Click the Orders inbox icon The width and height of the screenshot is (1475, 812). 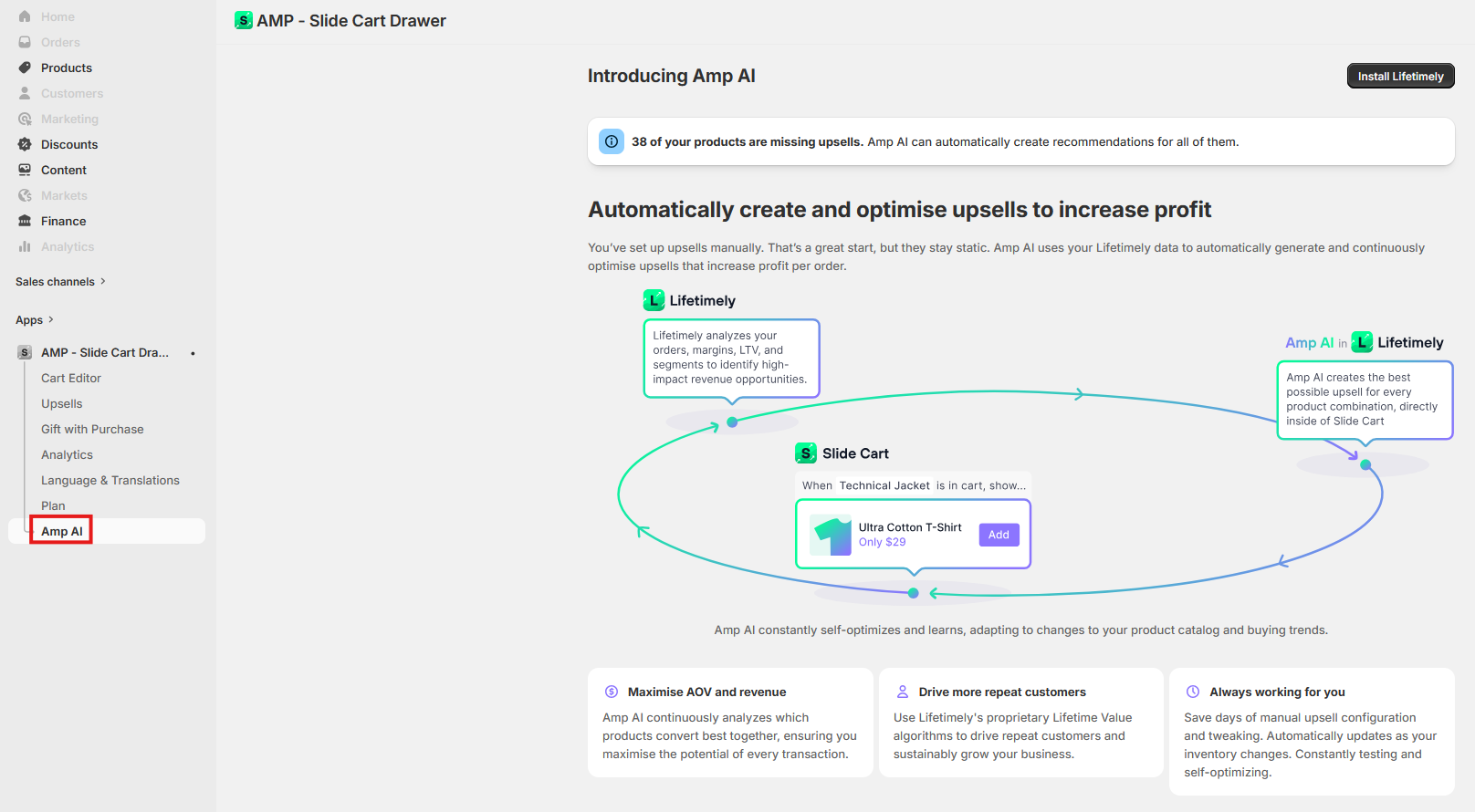[x=25, y=42]
